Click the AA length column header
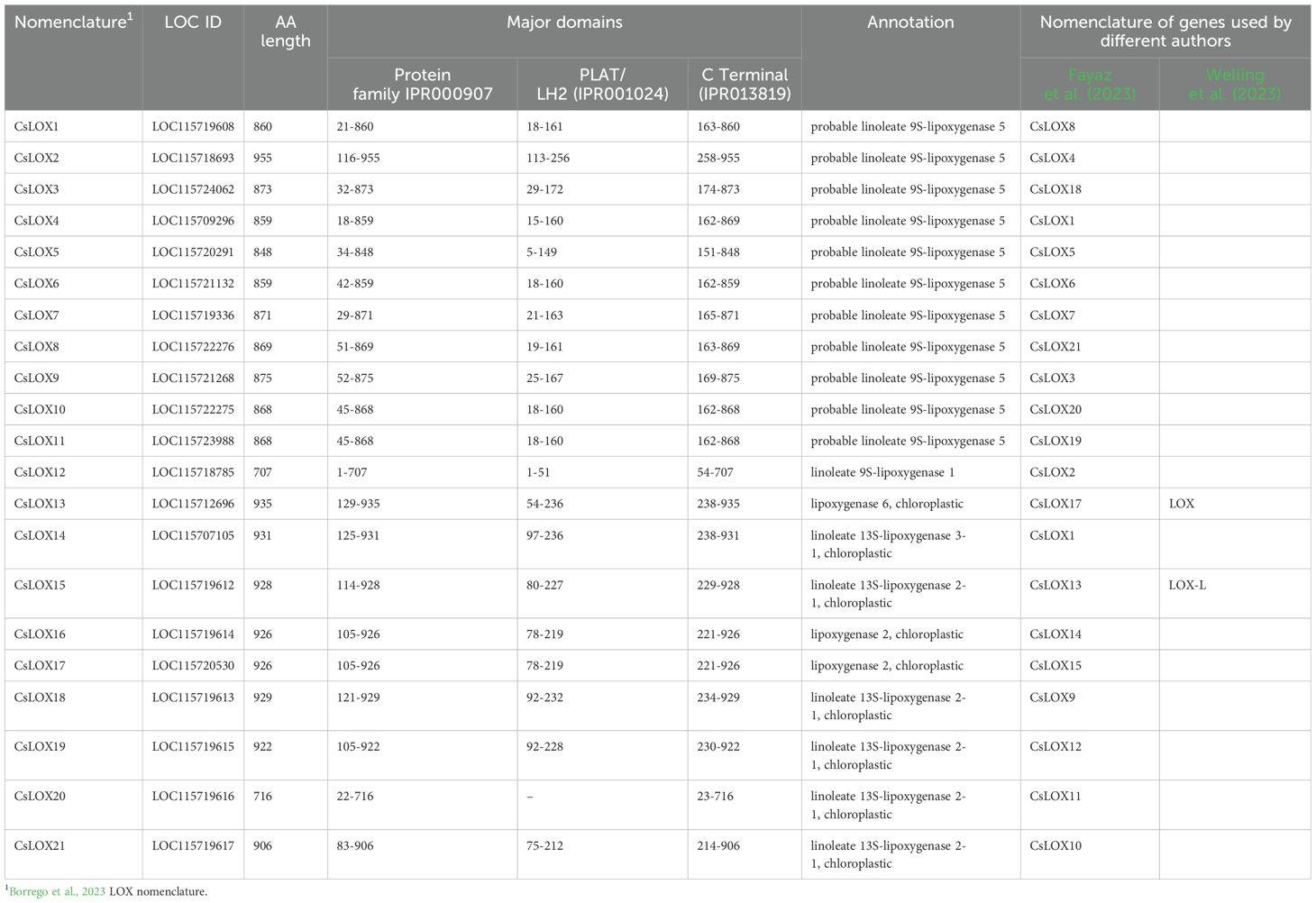The image size is (1316, 903). pyautogui.click(x=286, y=32)
